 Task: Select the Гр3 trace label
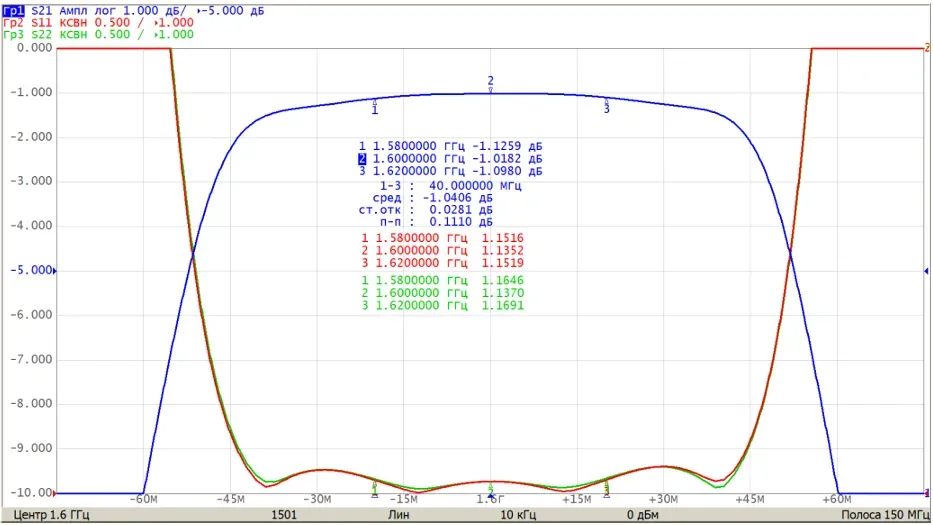point(13,35)
